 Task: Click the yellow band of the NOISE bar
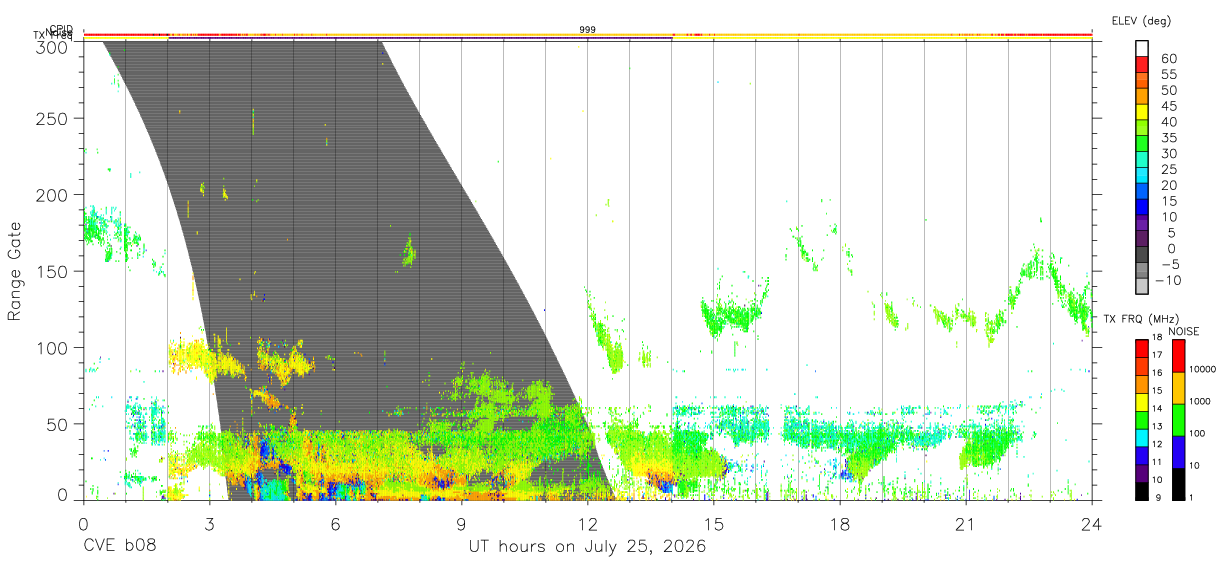point(1178,388)
